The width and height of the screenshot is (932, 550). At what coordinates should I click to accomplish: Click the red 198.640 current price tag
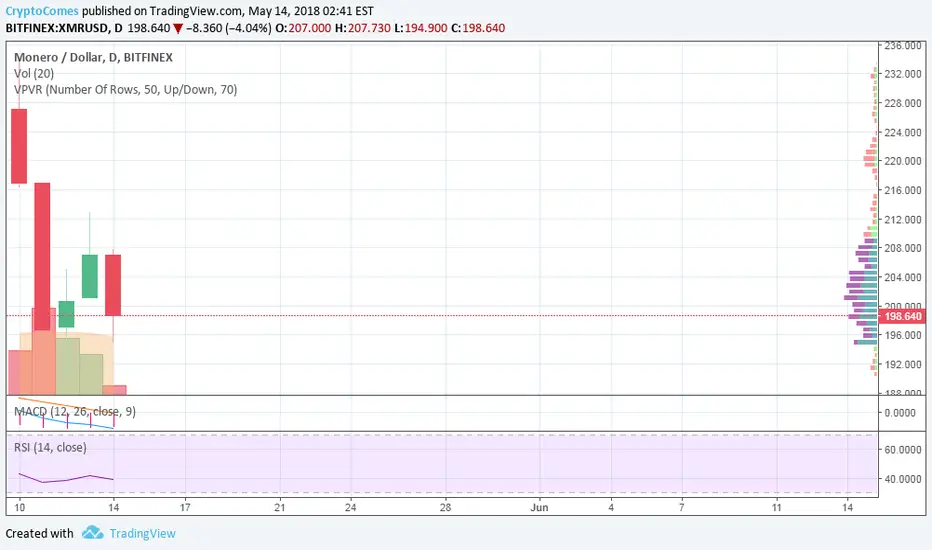902,316
